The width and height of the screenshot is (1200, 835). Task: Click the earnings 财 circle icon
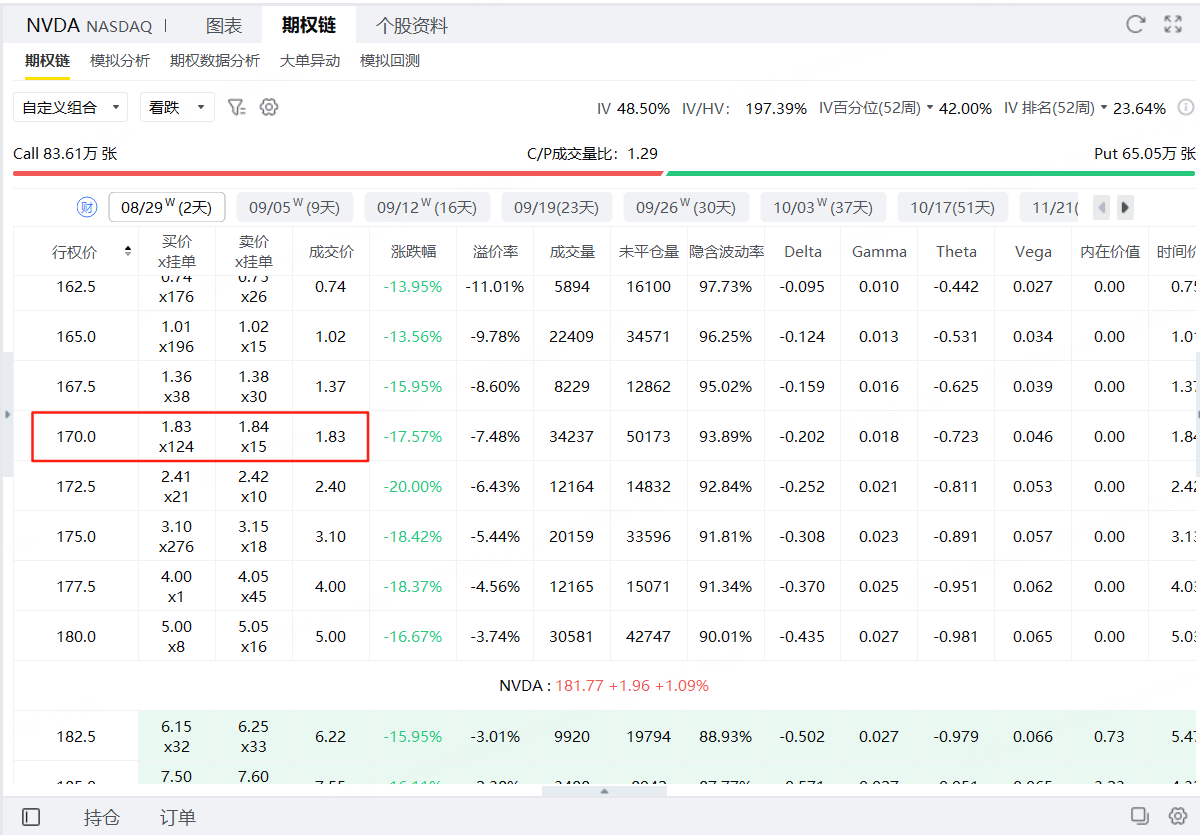click(x=87, y=207)
